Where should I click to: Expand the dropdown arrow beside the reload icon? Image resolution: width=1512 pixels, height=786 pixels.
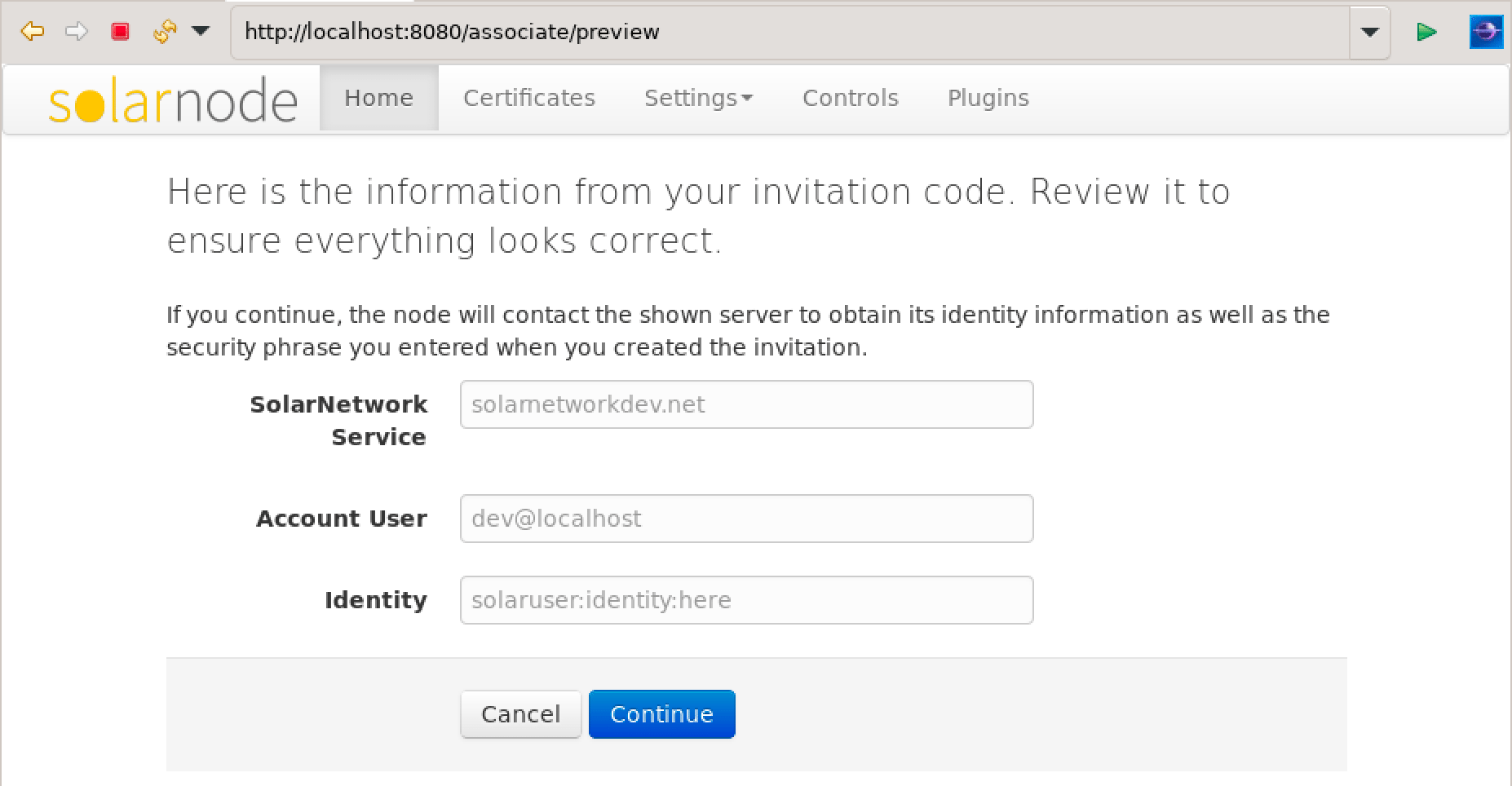point(200,31)
